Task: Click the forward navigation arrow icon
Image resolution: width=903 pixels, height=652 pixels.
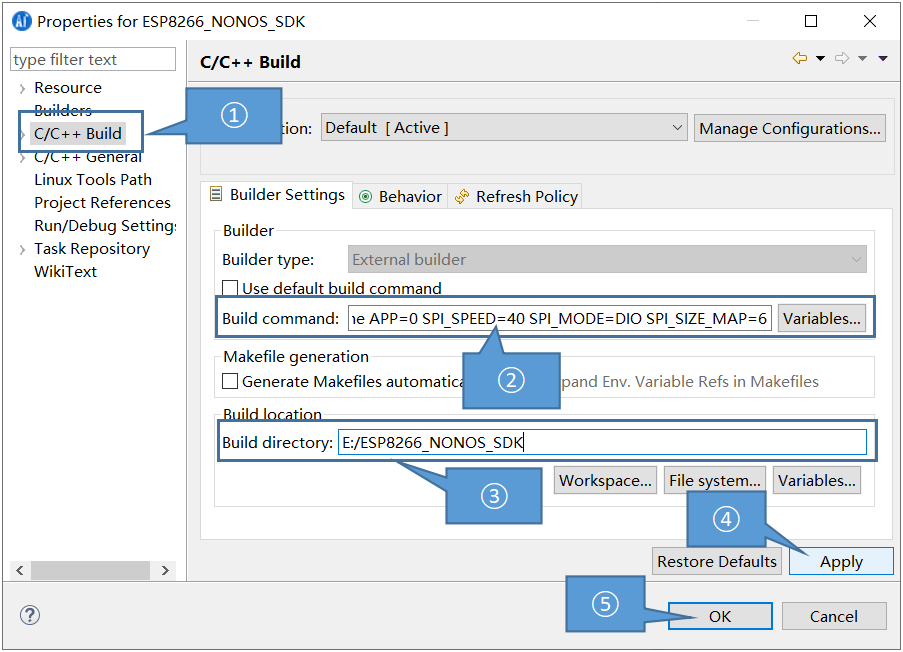Action: (x=842, y=58)
